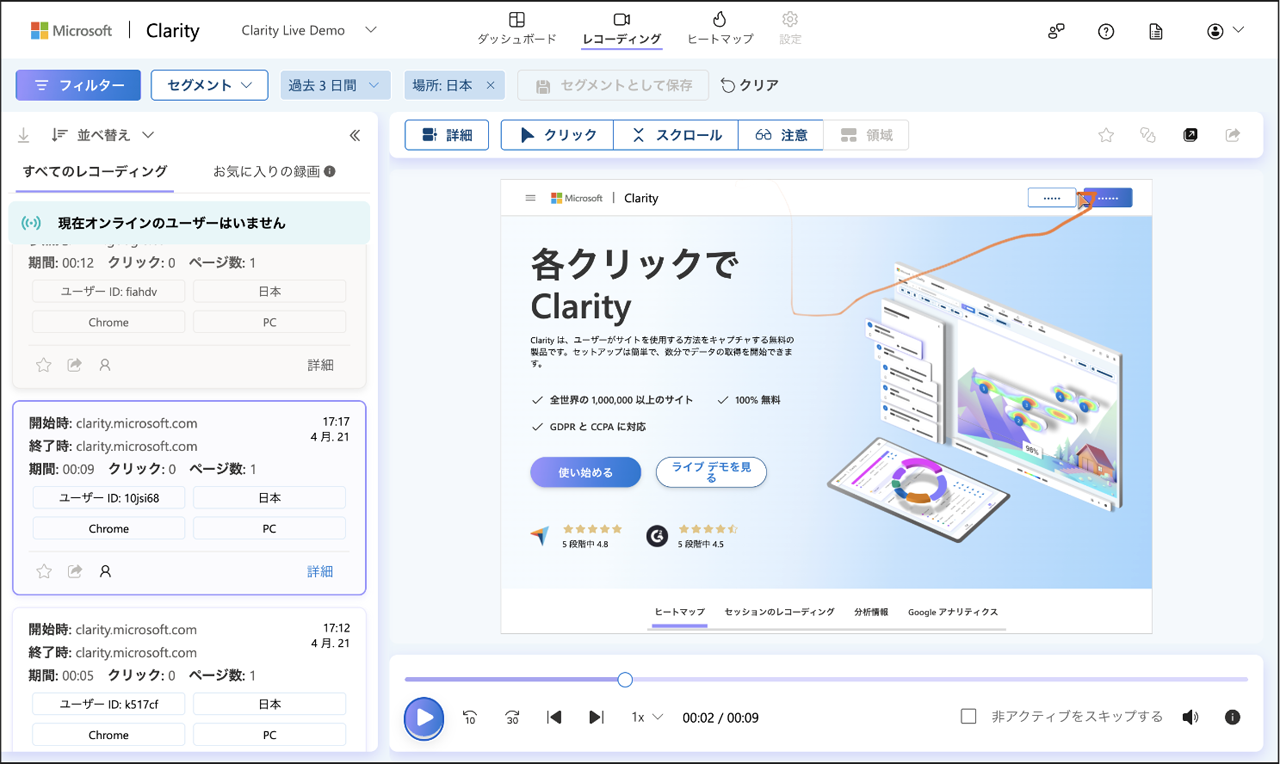The width and height of the screenshot is (1280, 764).
Task: Clear filters with クリア button
Action: [749, 85]
